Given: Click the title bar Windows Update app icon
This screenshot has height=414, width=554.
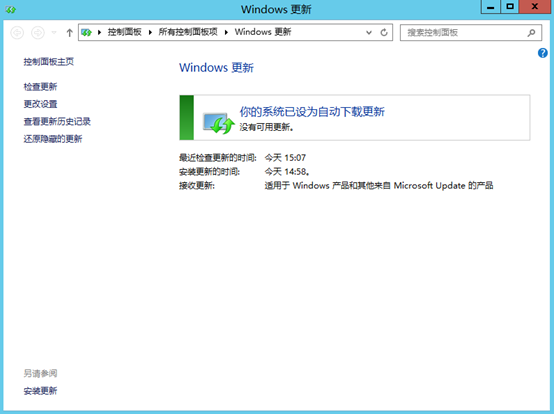Looking at the screenshot, I should 11,10.
